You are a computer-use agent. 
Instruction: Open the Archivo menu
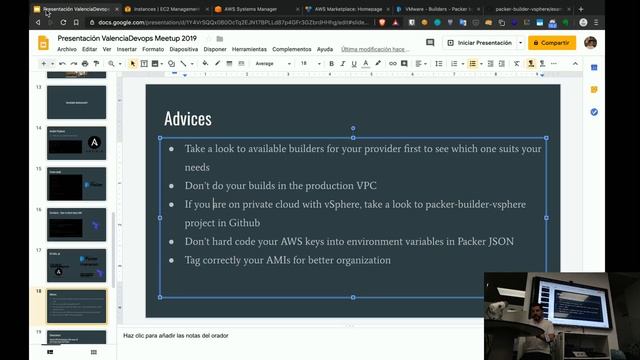coord(67,49)
